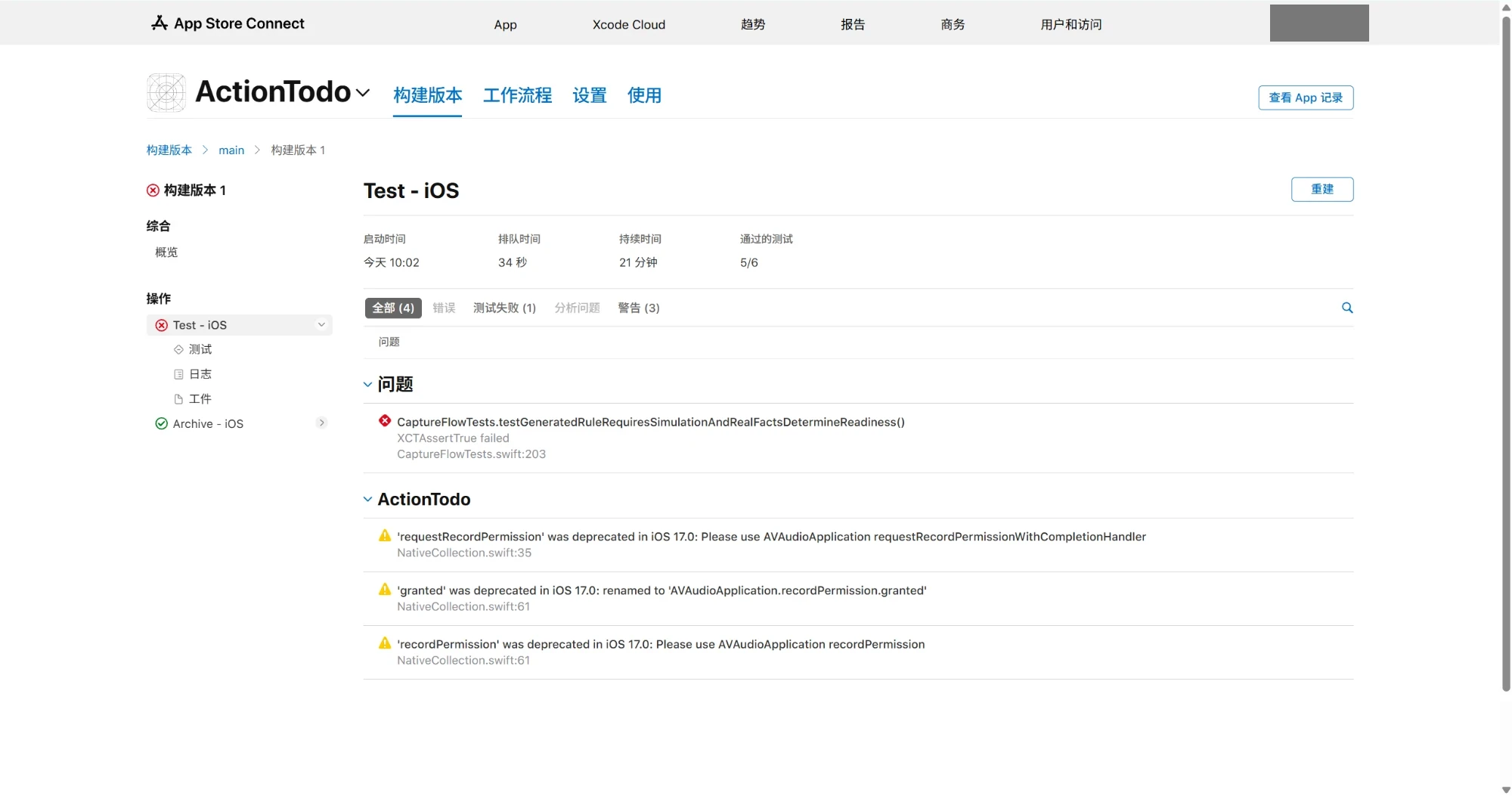The height and width of the screenshot is (796, 1512).
Task: Click the 问题 column header
Action: coord(389,342)
